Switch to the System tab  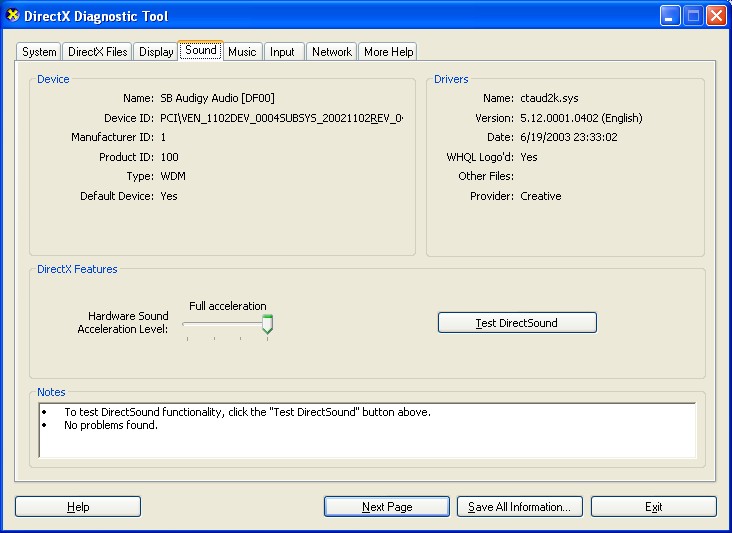[39, 52]
